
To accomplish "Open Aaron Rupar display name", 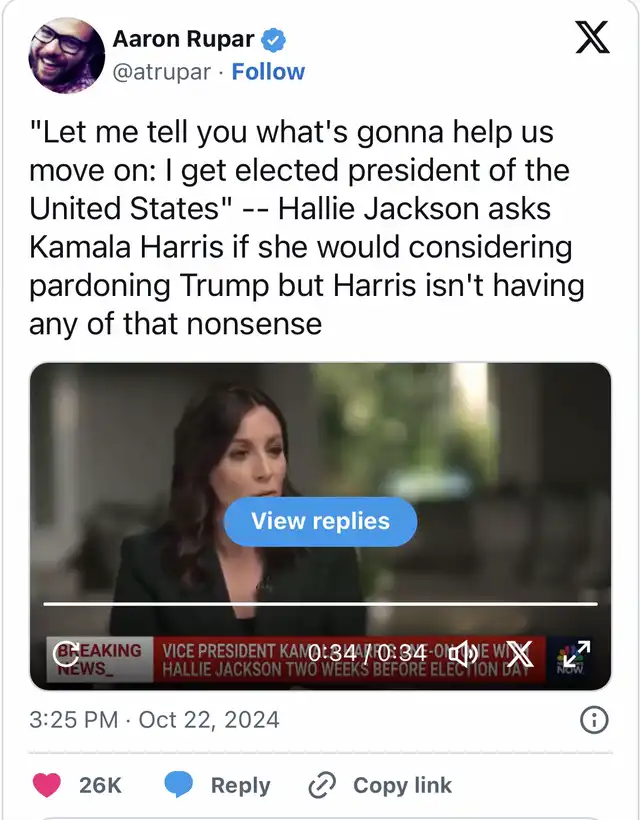I will tap(184, 39).
